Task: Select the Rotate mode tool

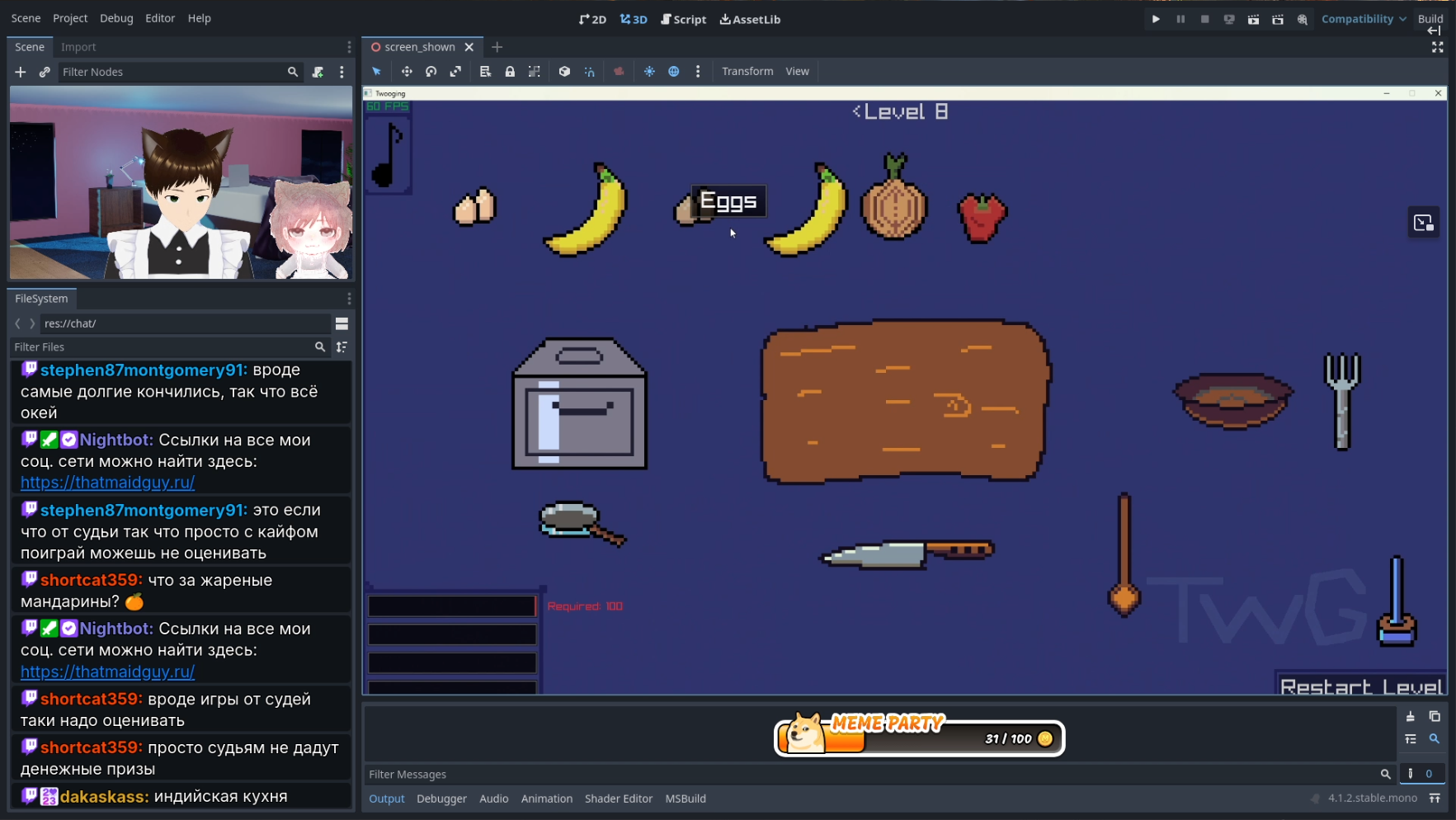Action: [x=431, y=72]
